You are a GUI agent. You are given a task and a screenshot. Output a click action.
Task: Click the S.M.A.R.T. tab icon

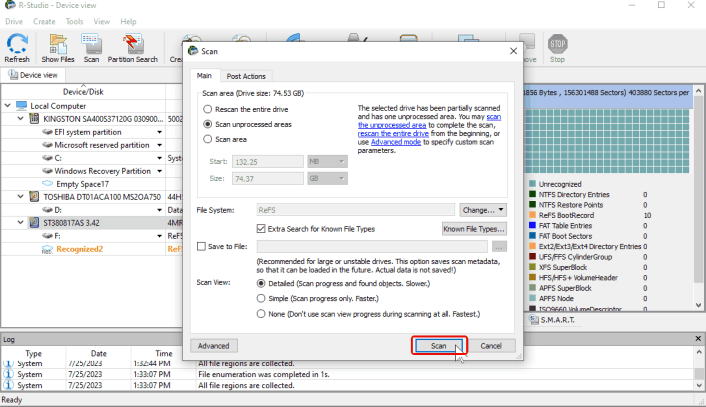pos(534,320)
